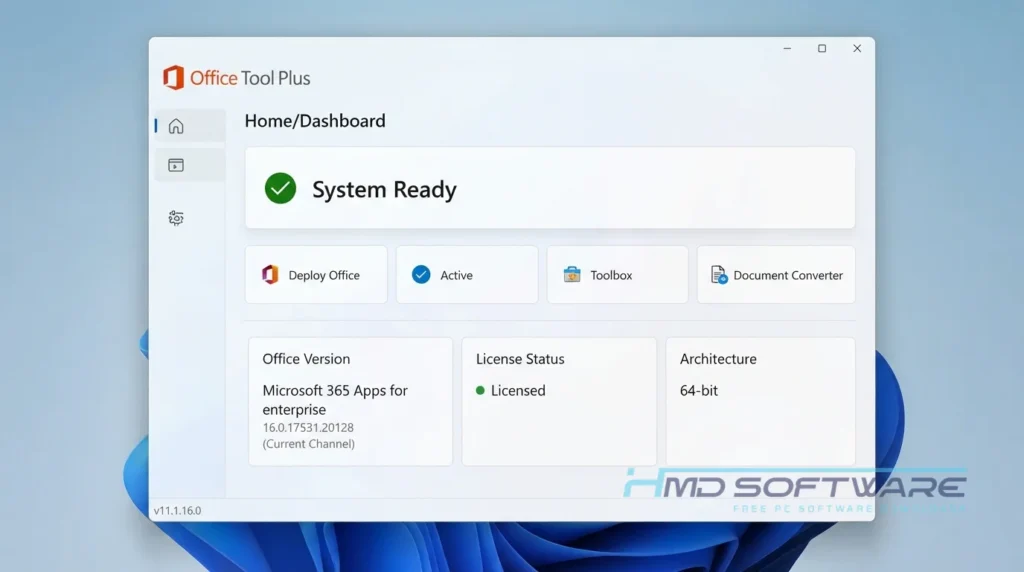Viewport: 1024px width, 572px height.
Task: Select the License Status label
Action: (x=520, y=358)
